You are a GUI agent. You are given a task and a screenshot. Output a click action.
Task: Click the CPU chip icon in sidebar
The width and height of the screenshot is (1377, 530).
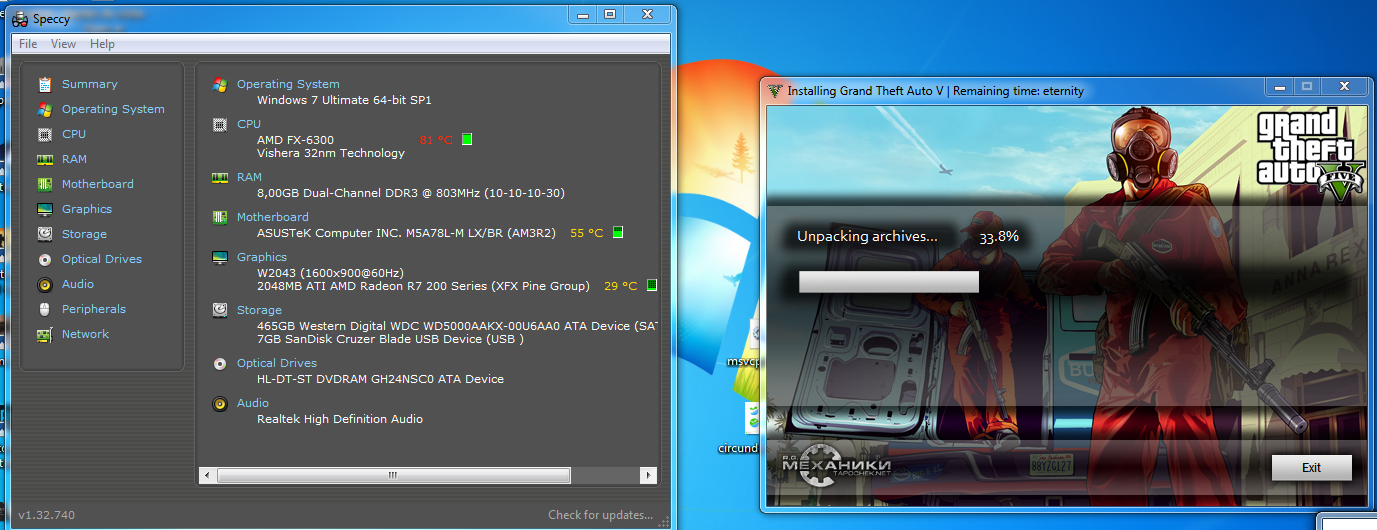[x=44, y=134]
